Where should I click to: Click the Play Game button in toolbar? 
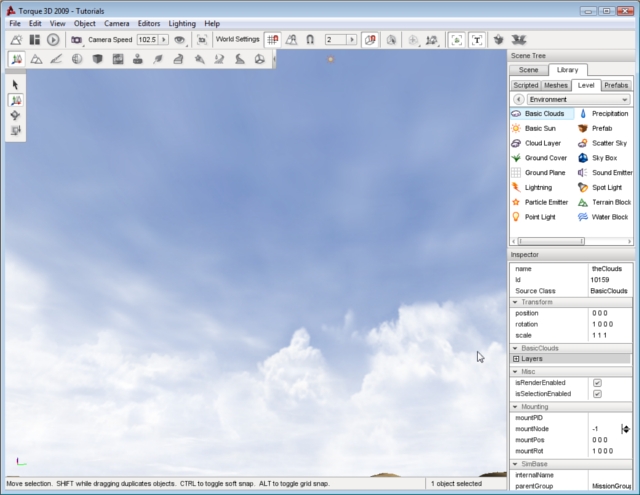(x=53, y=39)
